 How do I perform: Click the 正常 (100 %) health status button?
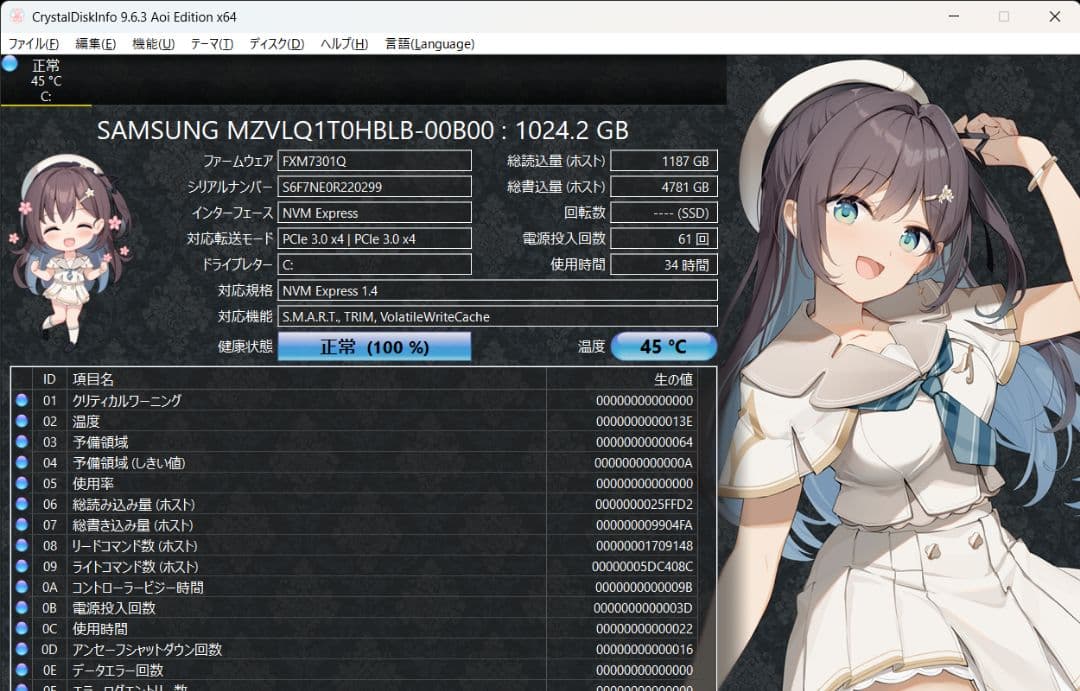coord(374,347)
